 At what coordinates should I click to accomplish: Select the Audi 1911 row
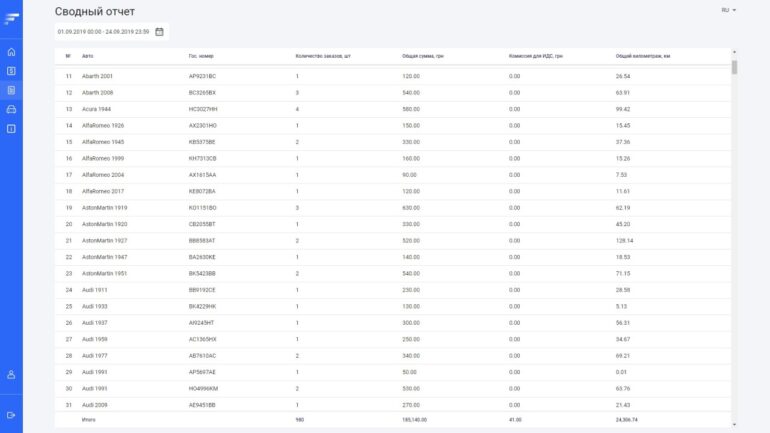click(393, 290)
